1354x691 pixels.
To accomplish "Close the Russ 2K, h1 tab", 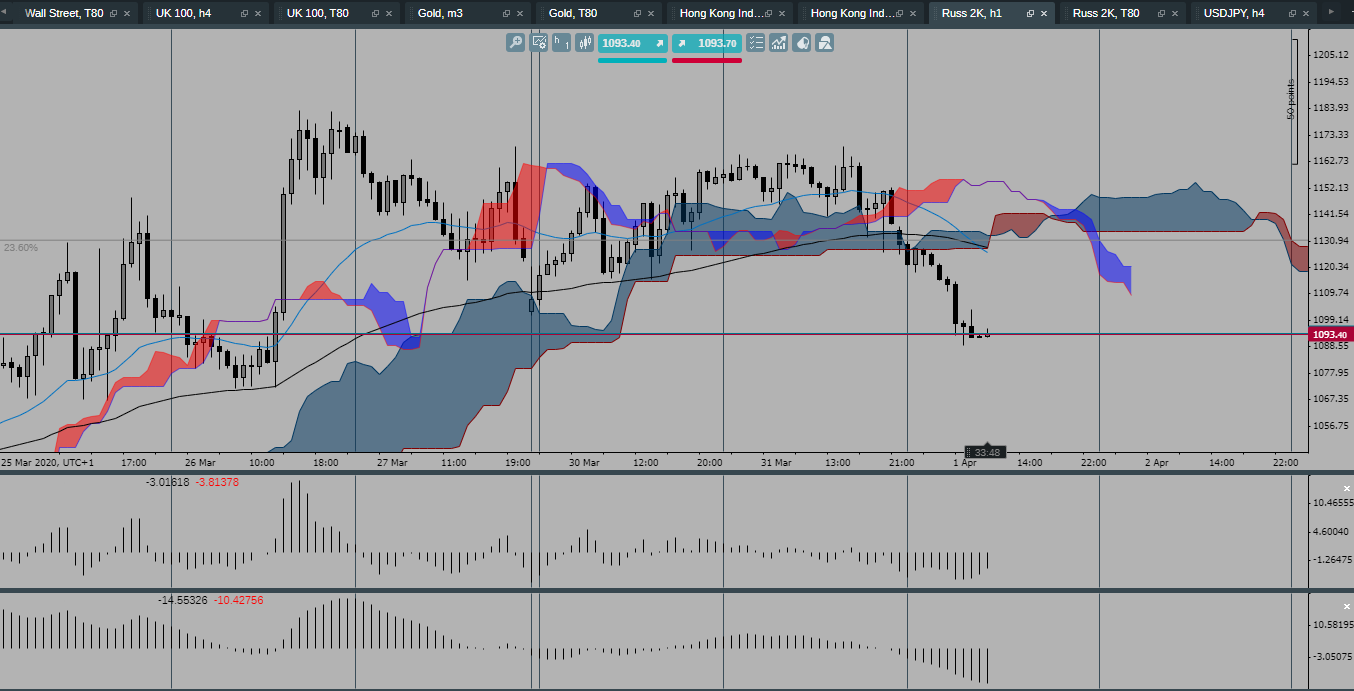I will 1044,14.
